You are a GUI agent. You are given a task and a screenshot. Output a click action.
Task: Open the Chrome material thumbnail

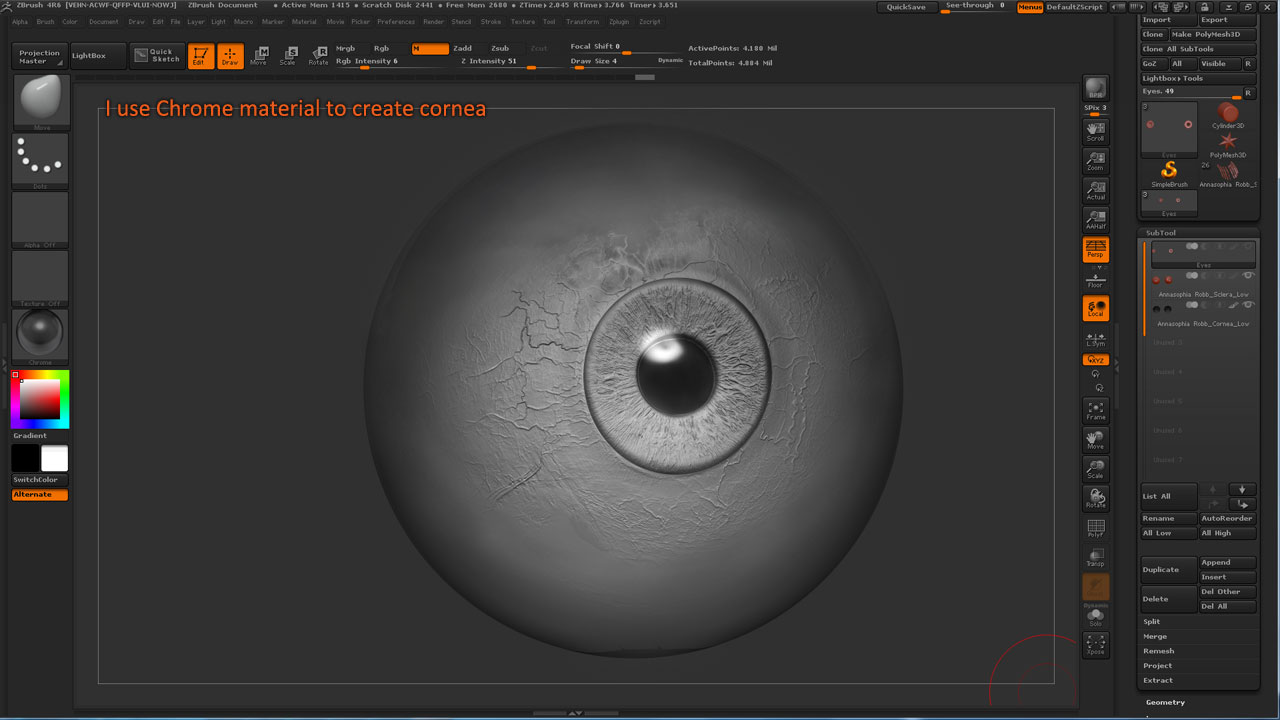pos(40,335)
